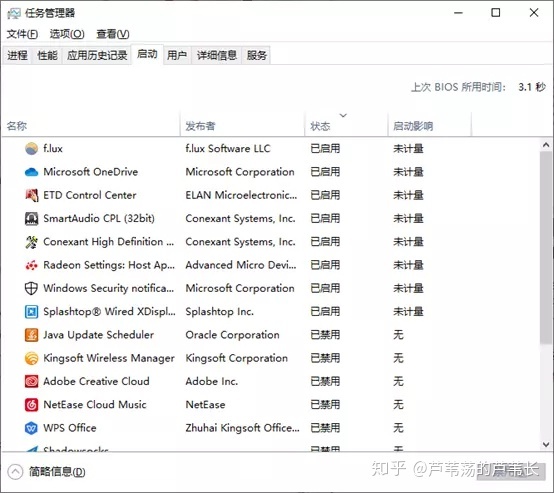This screenshot has width=554, height=493.
Task: Click the ETD Control Center icon
Action: [x=31, y=195]
